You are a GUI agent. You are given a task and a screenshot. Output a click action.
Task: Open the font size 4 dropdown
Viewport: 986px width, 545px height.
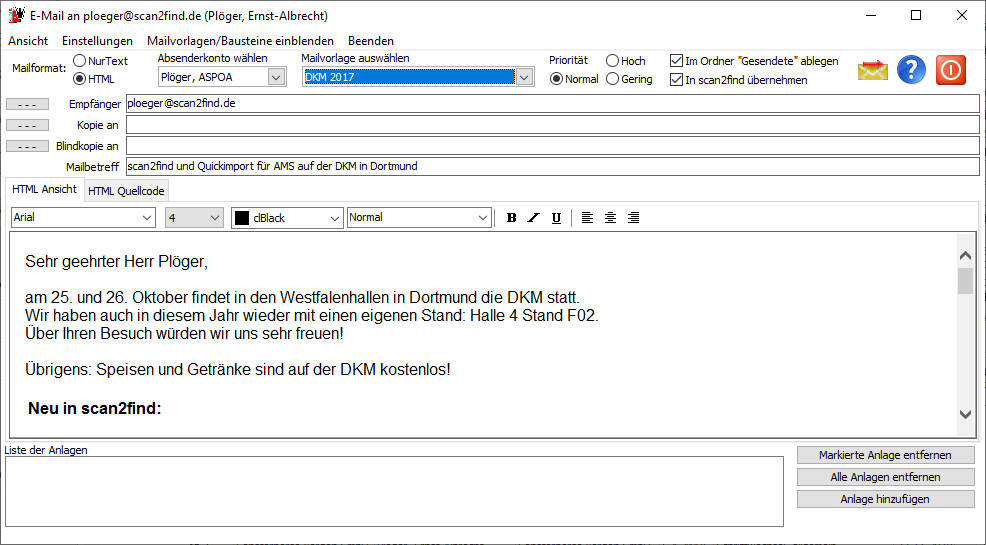point(215,217)
